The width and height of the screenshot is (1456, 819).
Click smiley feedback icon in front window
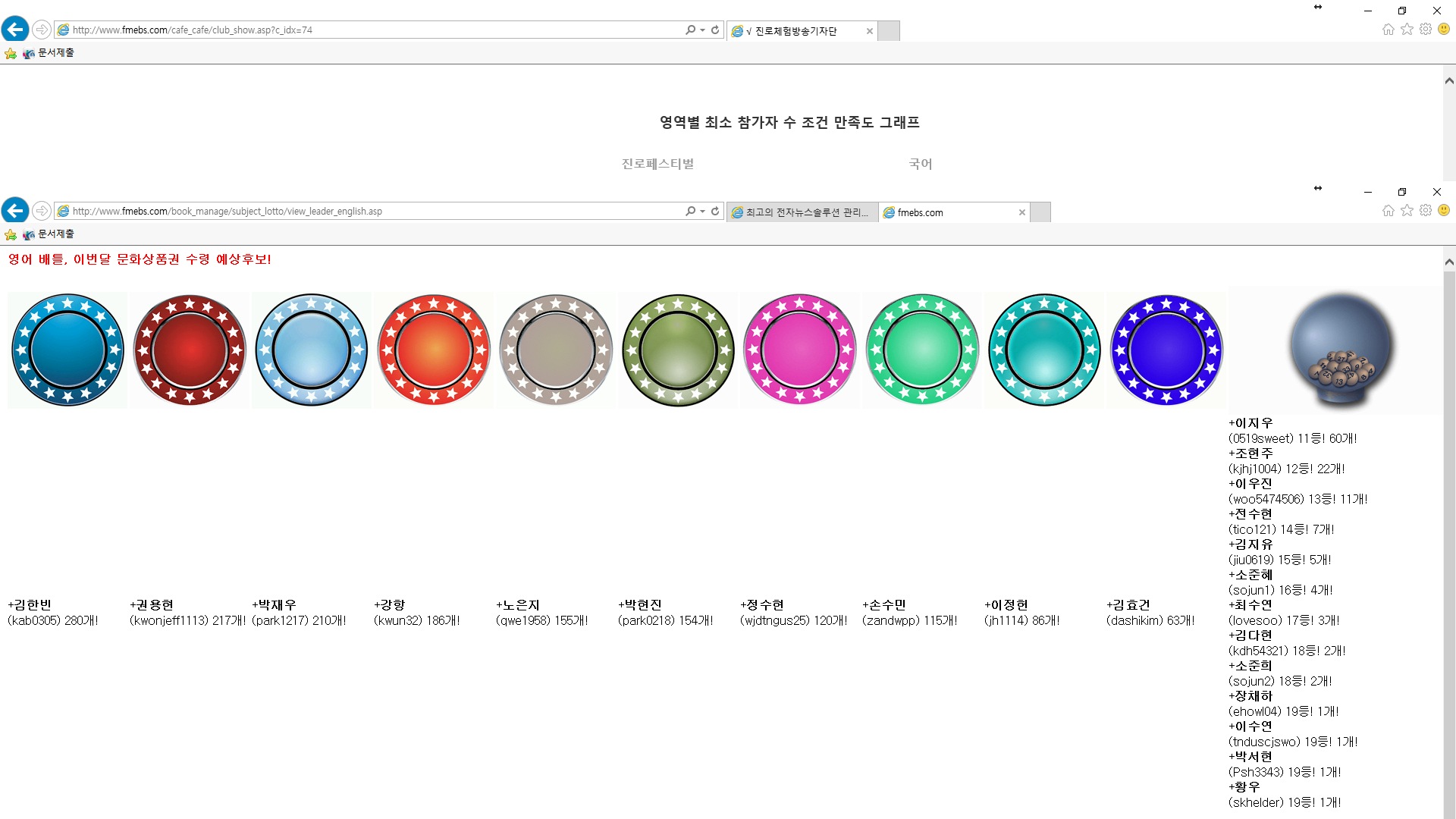pos(1444,210)
